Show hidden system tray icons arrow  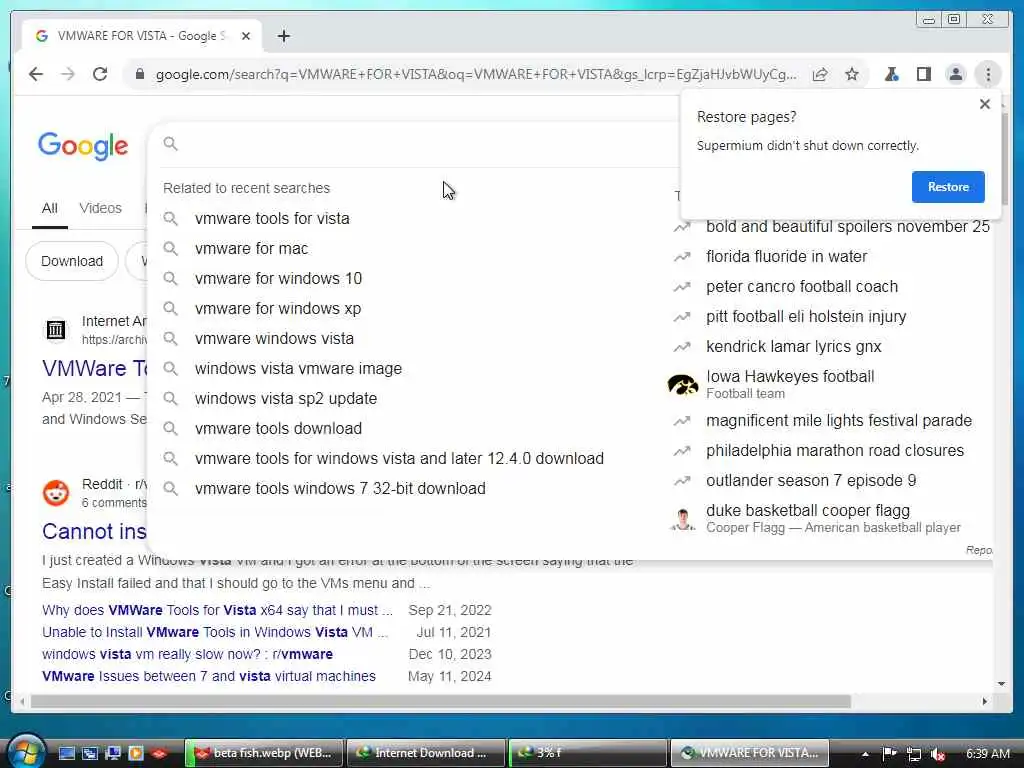click(865, 754)
